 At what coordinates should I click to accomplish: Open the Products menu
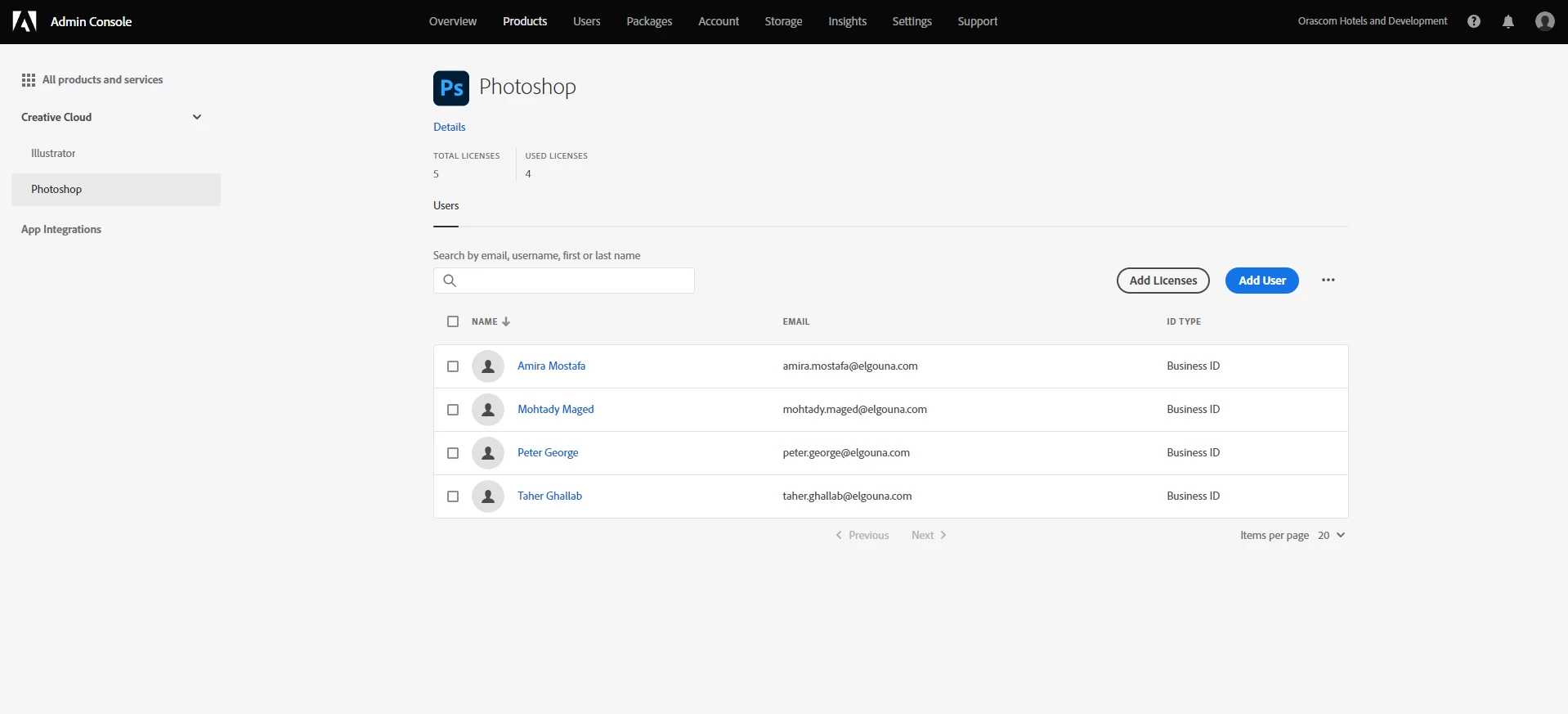[x=525, y=21]
